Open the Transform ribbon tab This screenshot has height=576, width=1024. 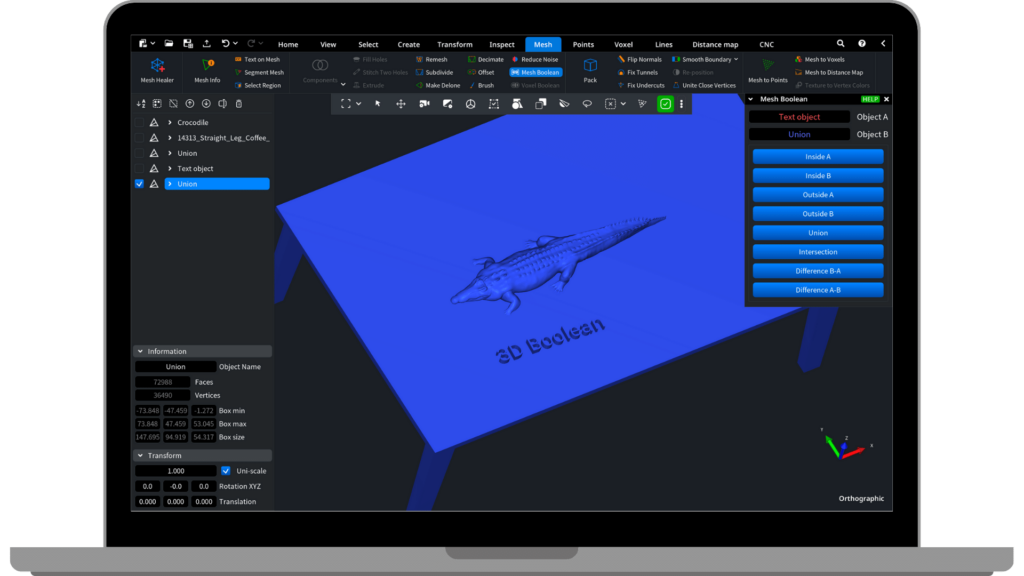[455, 44]
